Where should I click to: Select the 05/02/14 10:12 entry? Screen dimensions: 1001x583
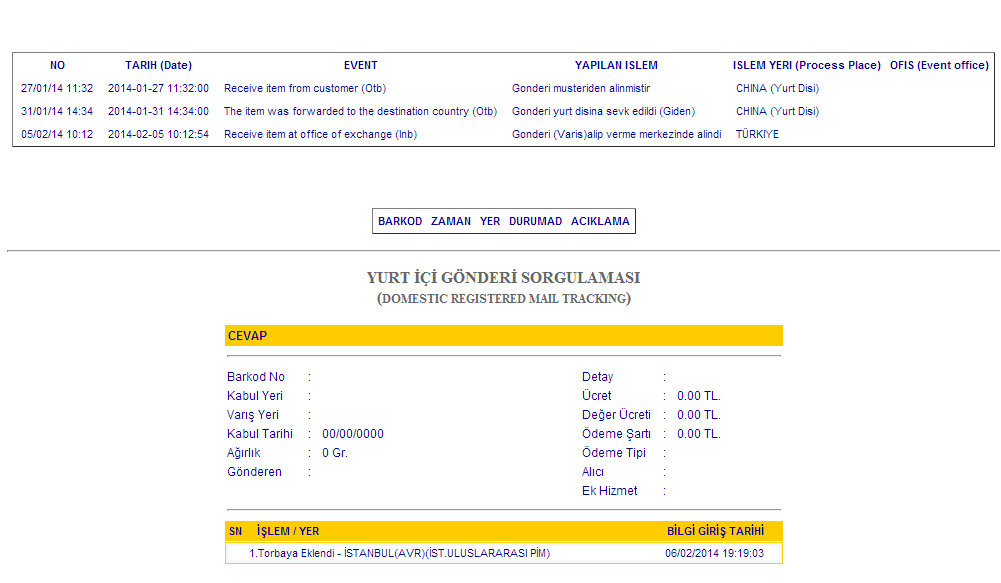(x=57, y=134)
